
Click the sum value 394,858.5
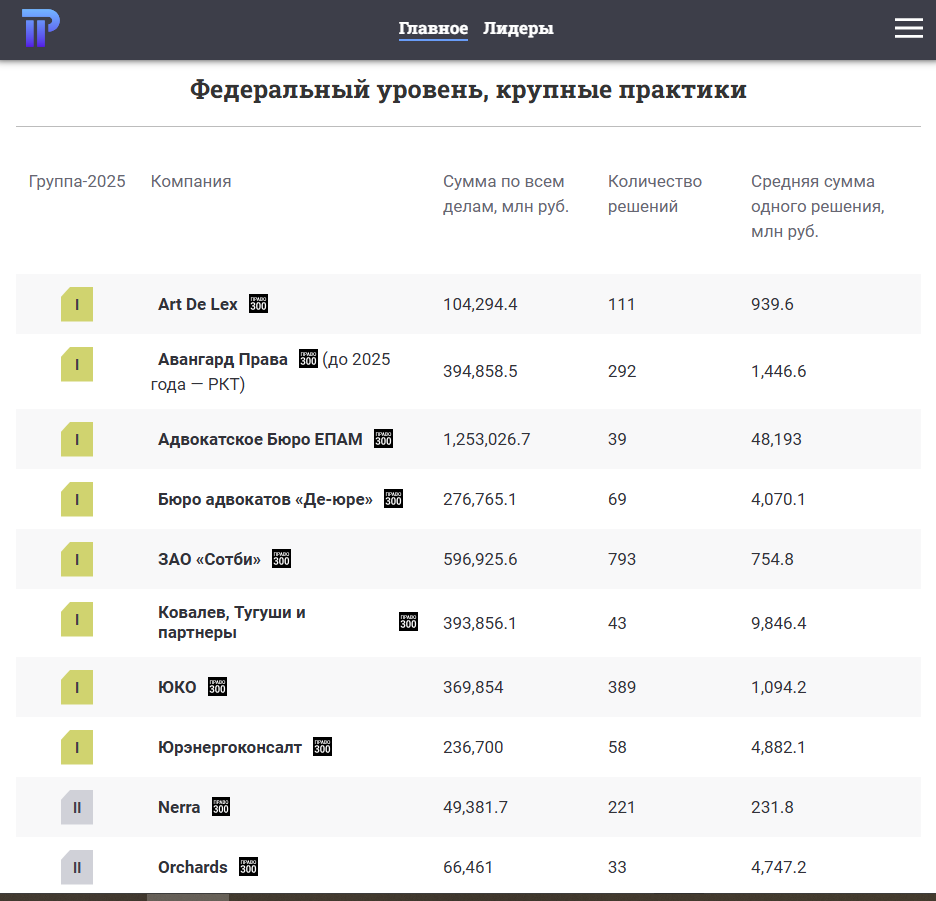click(x=480, y=371)
